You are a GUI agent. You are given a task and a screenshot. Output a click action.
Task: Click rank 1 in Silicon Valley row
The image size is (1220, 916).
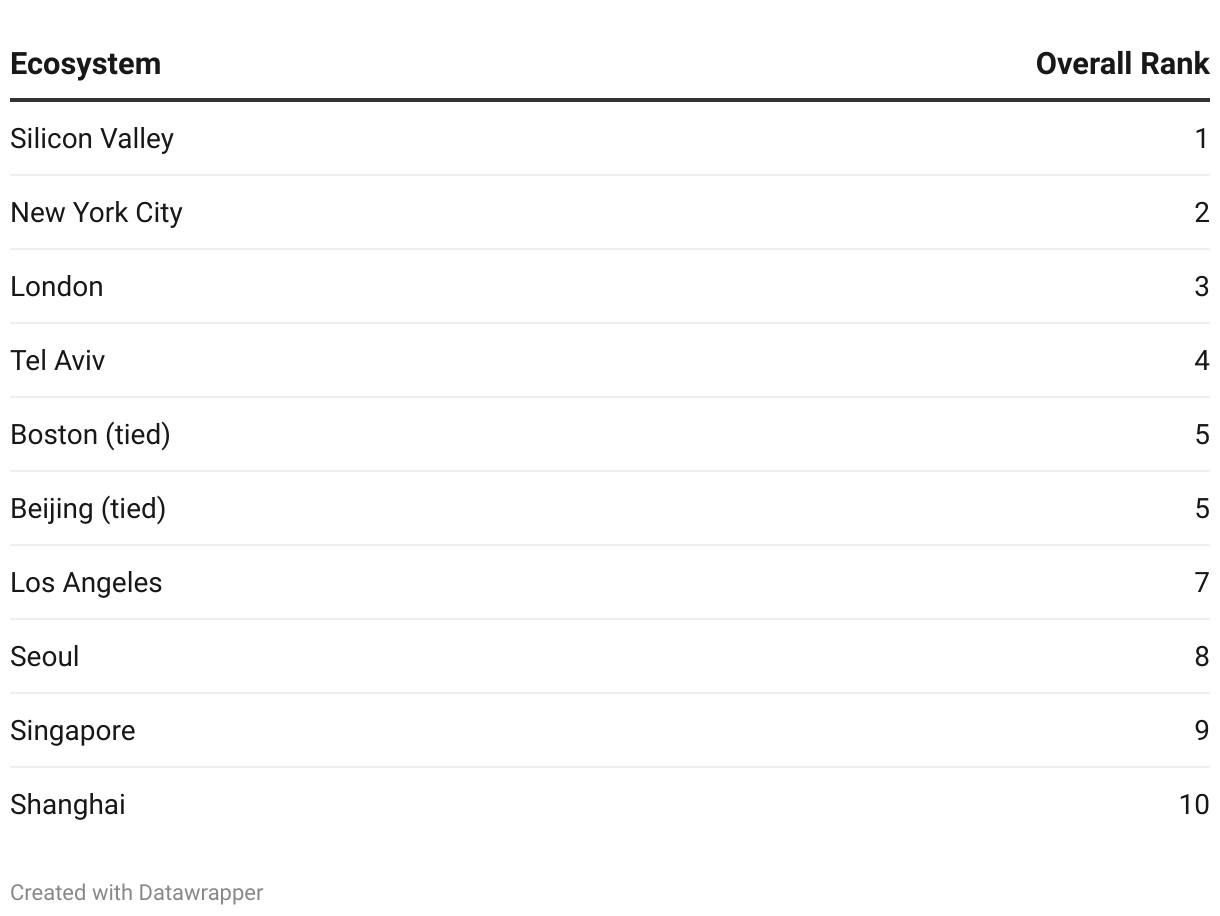tap(1202, 138)
